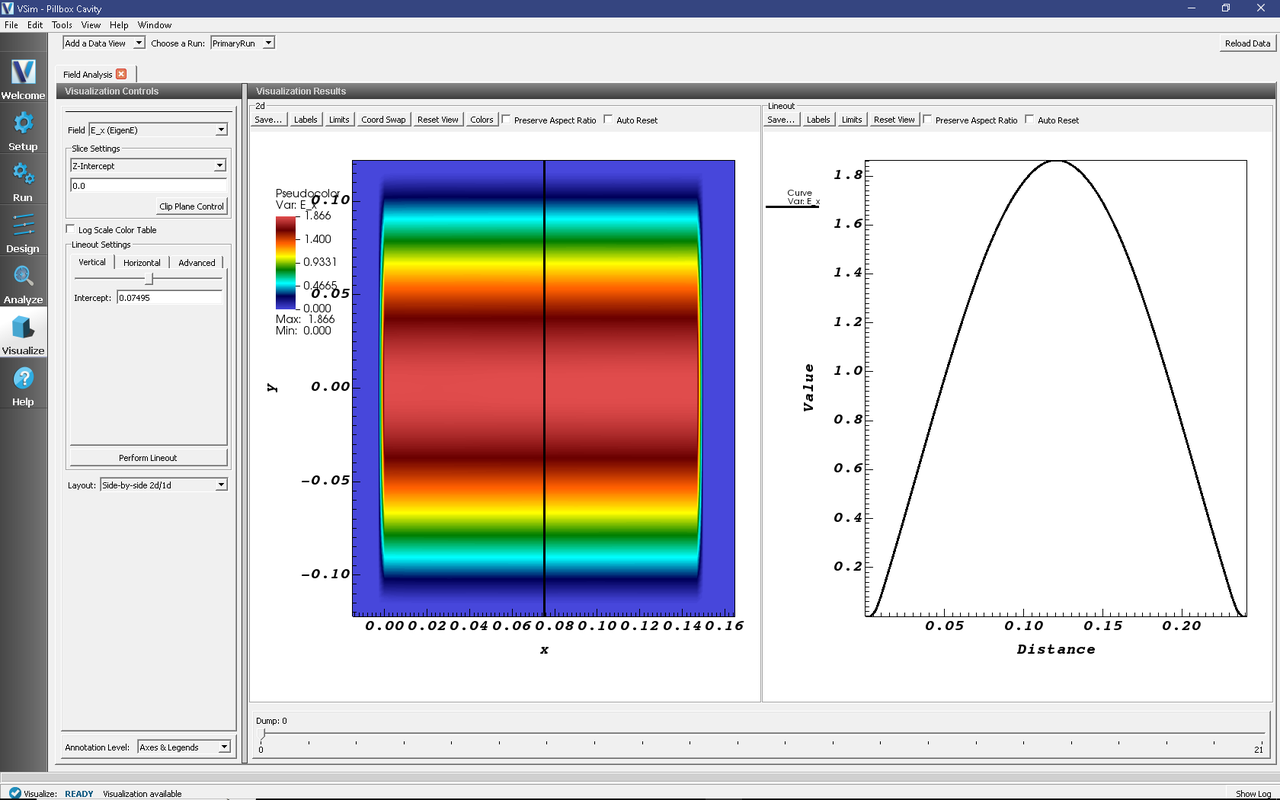Image resolution: width=1280 pixels, height=800 pixels.
Task: Click Labels button in Lineout panel
Action: (x=818, y=120)
